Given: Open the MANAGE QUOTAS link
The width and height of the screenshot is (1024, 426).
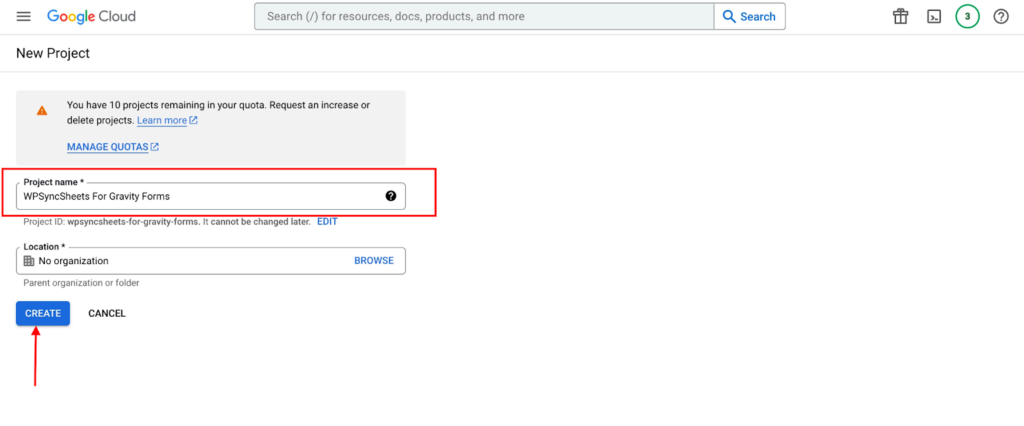Looking at the screenshot, I should click(x=108, y=147).
